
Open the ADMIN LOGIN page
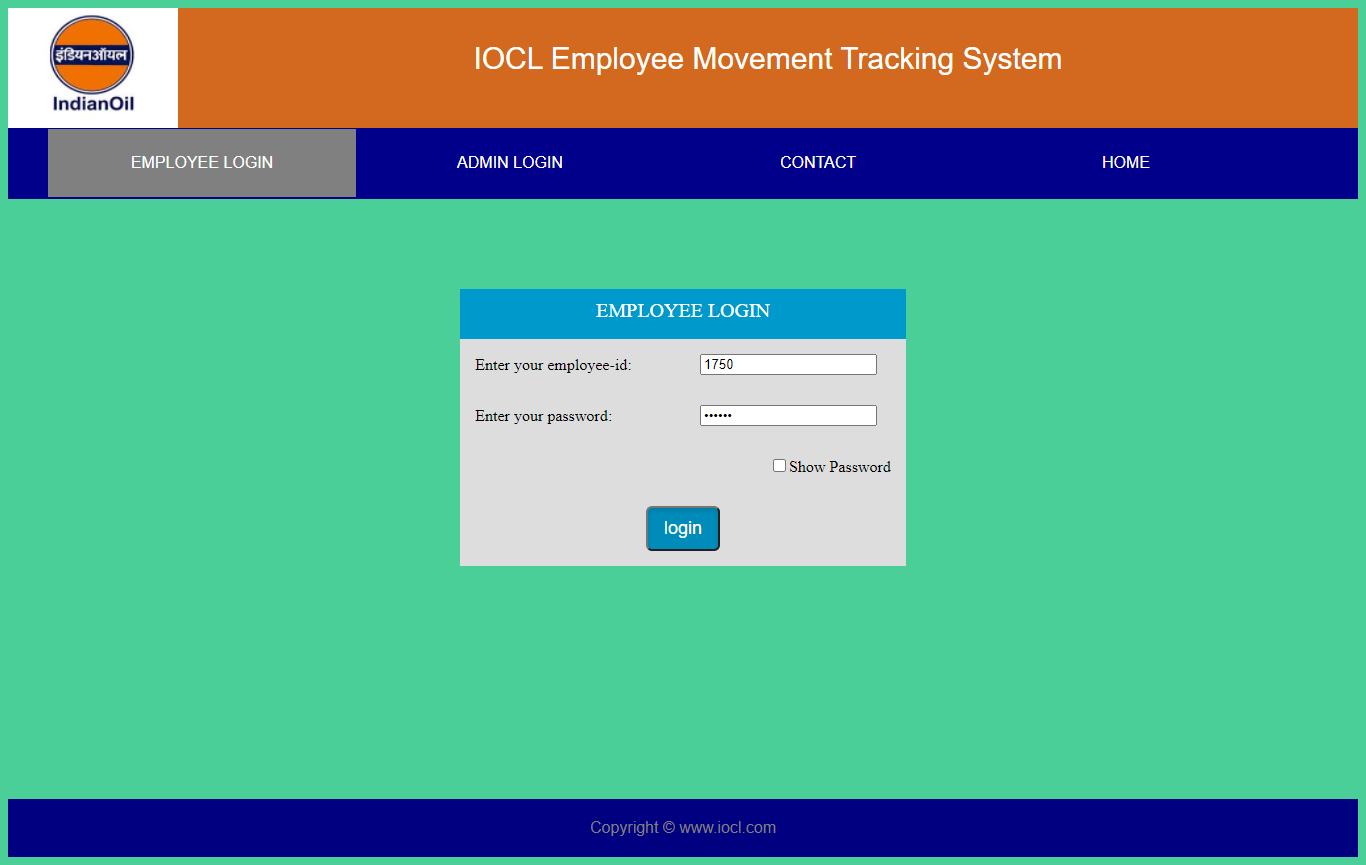coord(509,162)
